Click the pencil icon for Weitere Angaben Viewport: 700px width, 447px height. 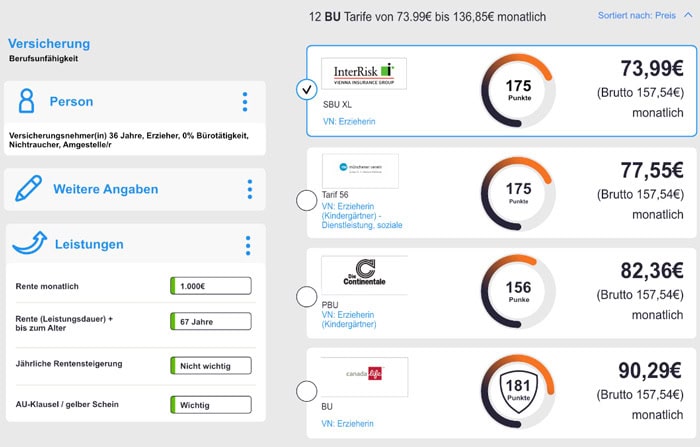(x=28, y=188)
